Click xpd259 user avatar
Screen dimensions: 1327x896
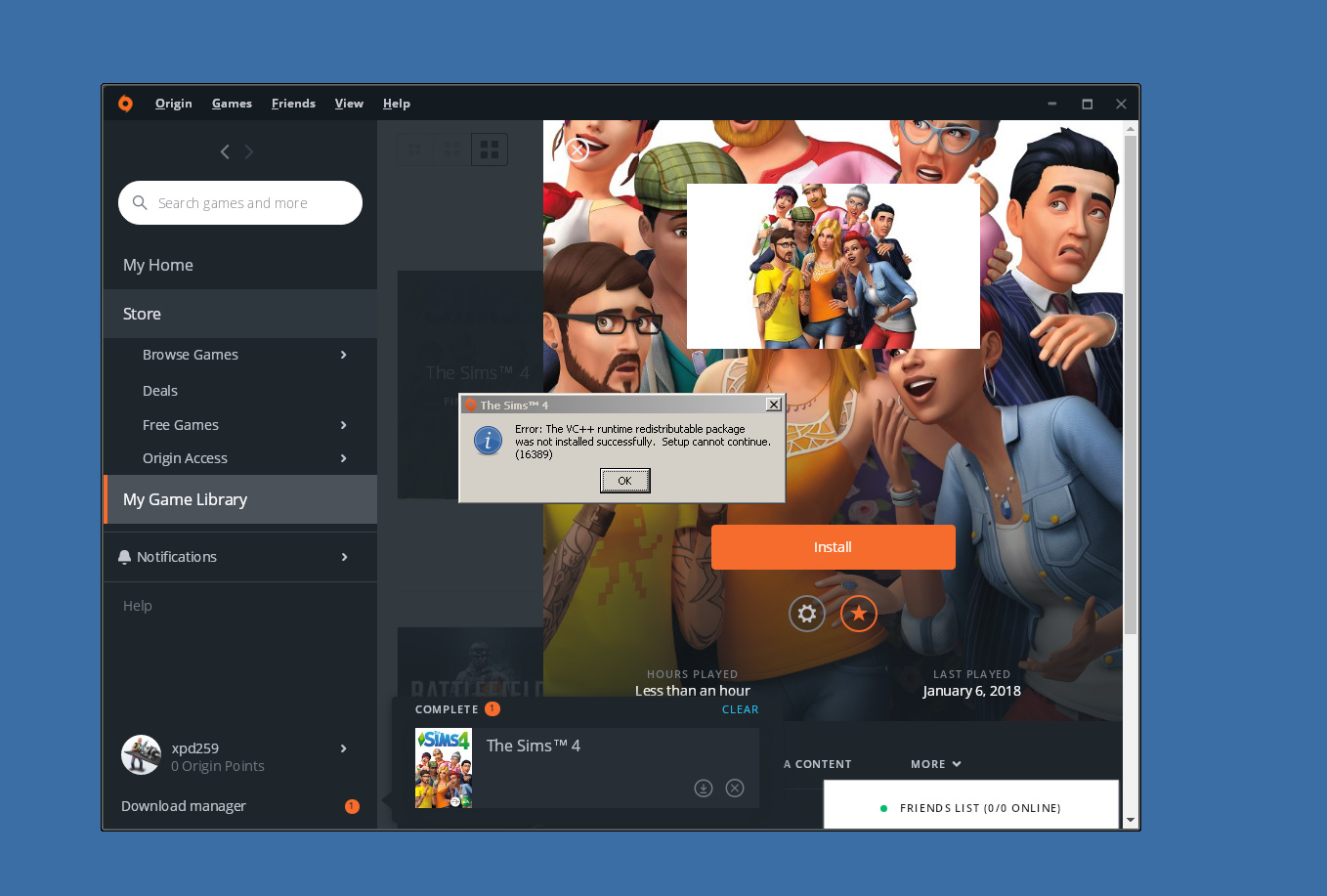[x=141, y=755]
